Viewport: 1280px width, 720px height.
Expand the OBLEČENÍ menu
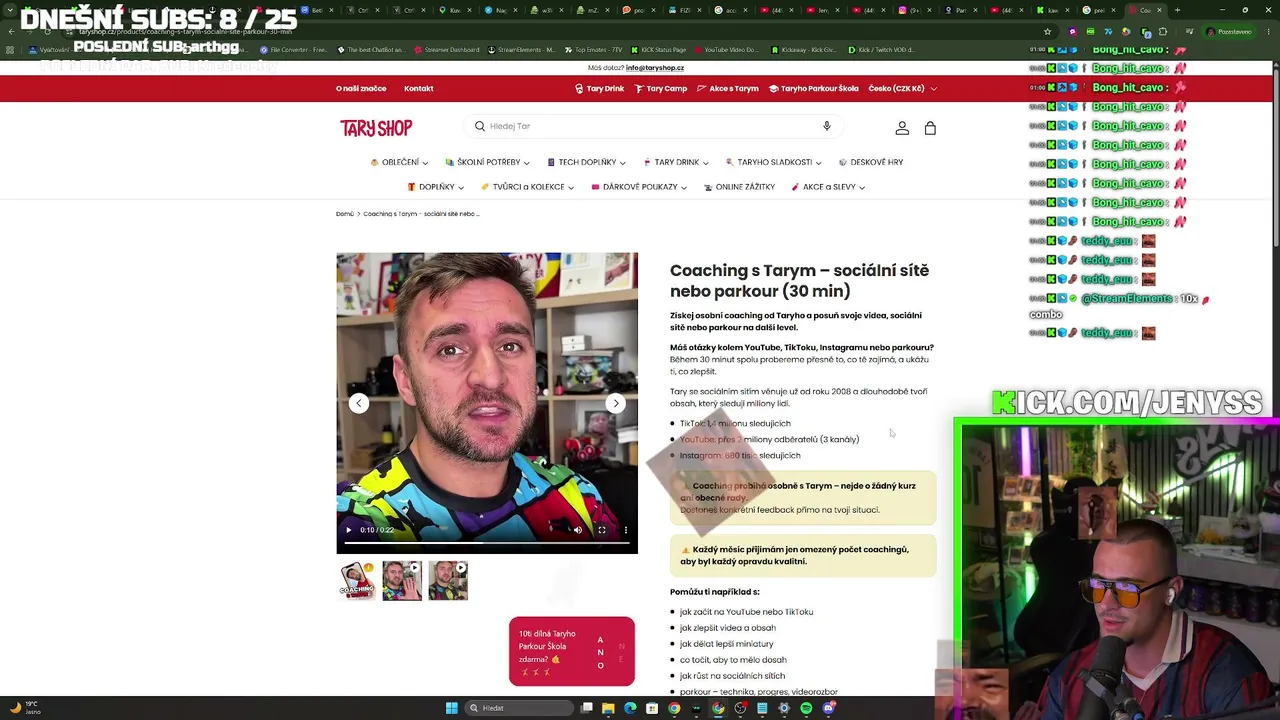(399, 162)
